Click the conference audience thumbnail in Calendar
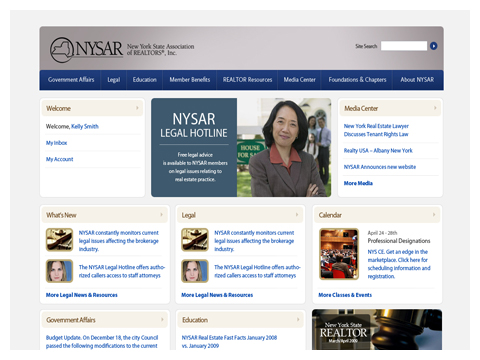This screenshot has height=360, width=480. pos(339,254)
